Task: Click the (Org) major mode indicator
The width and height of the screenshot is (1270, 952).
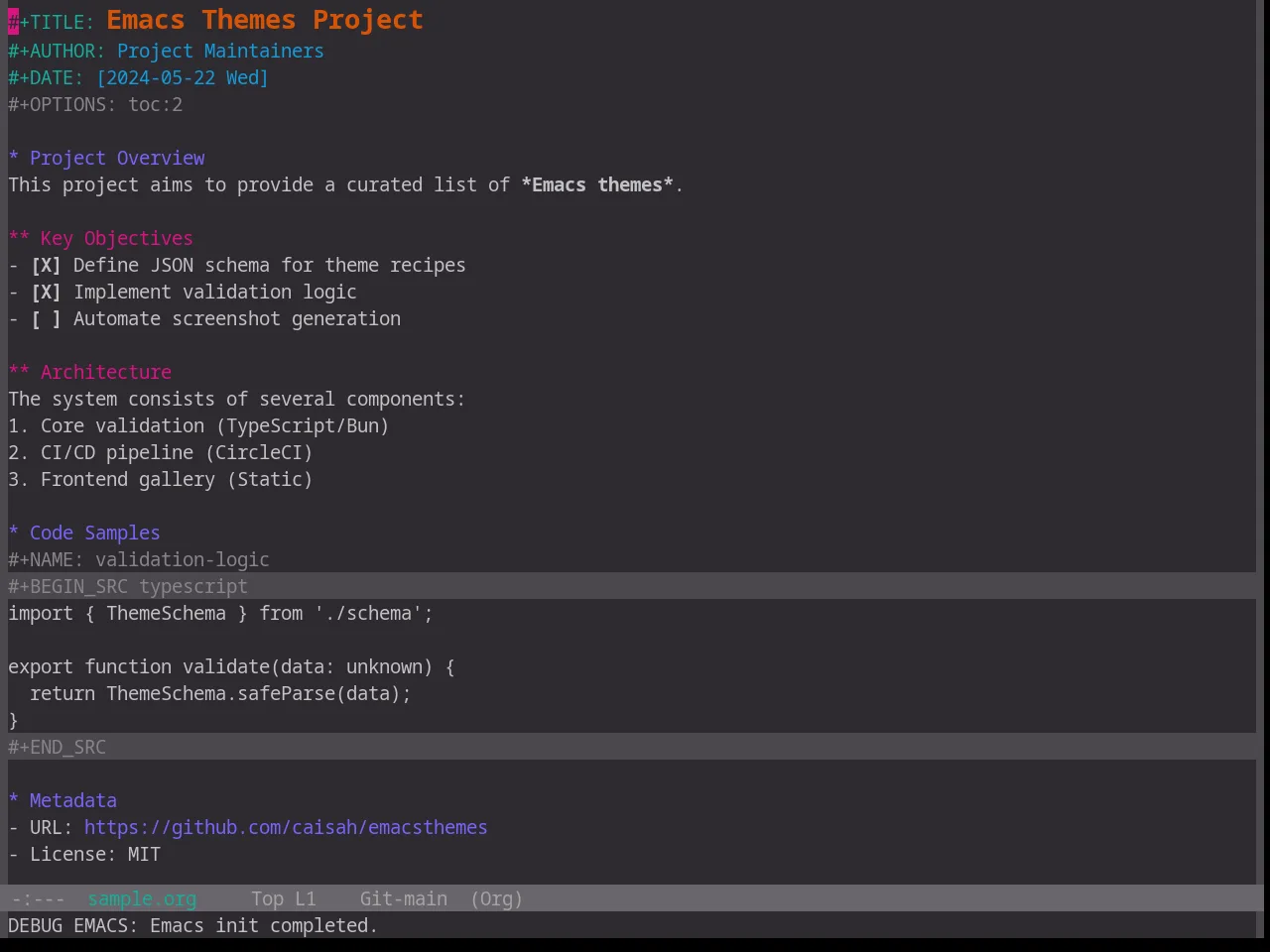Action: click(496, 899)
